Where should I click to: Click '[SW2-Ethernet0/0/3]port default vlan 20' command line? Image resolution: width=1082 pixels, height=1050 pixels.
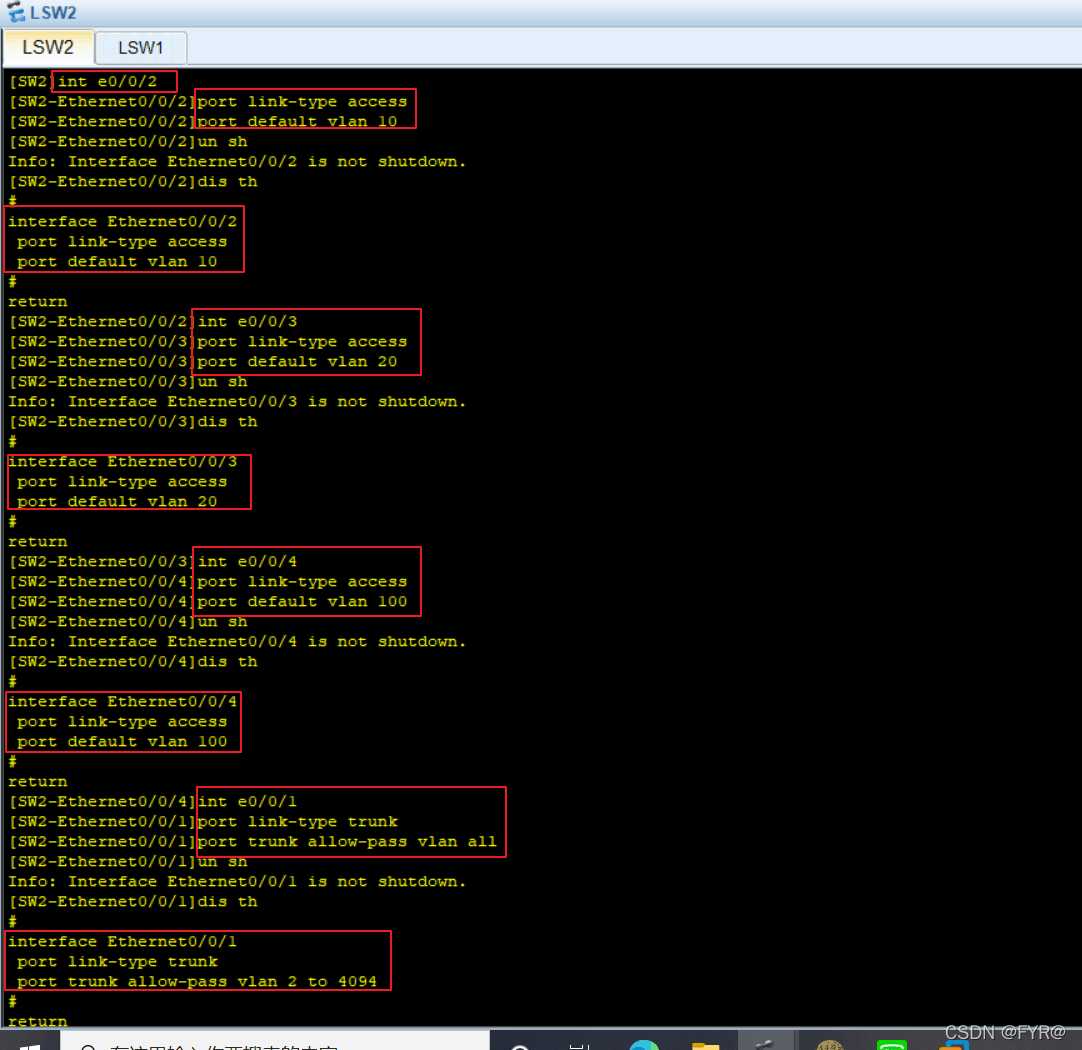click(203, 361)
